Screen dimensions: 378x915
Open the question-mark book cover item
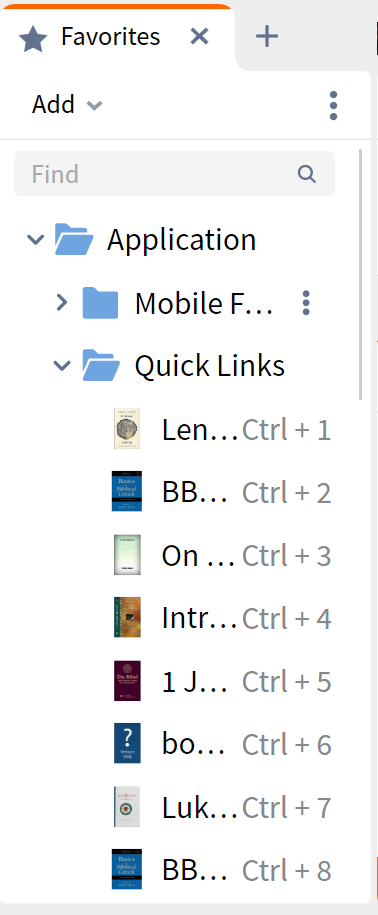127,743
